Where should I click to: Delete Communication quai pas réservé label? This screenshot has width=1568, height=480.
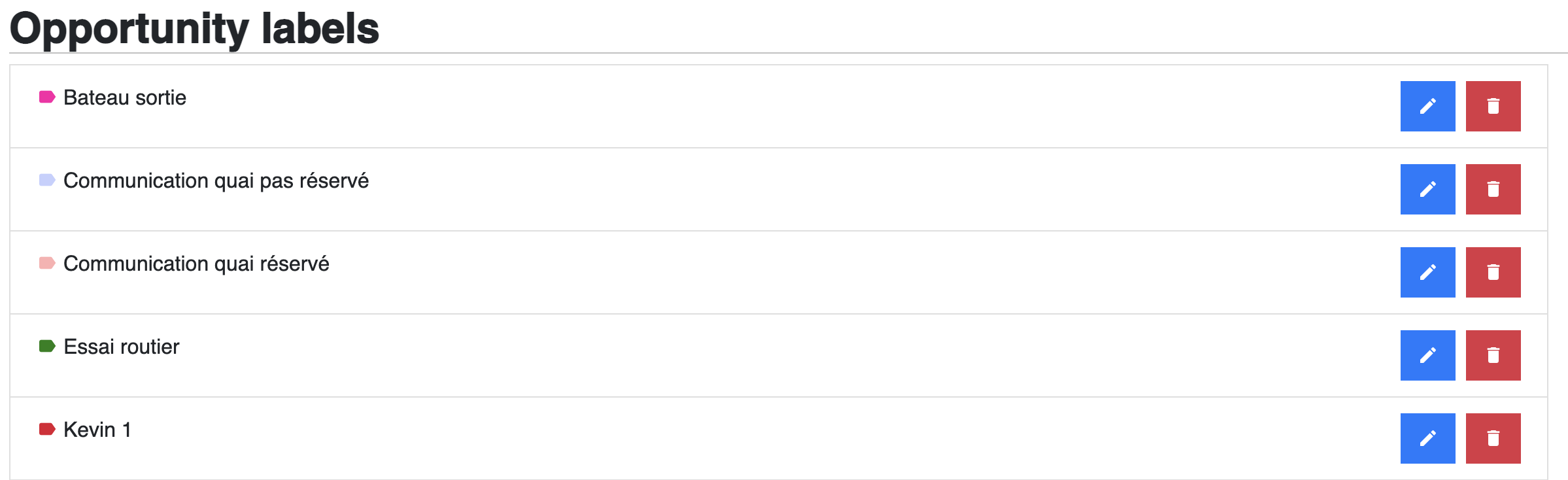pos(1493,189)
